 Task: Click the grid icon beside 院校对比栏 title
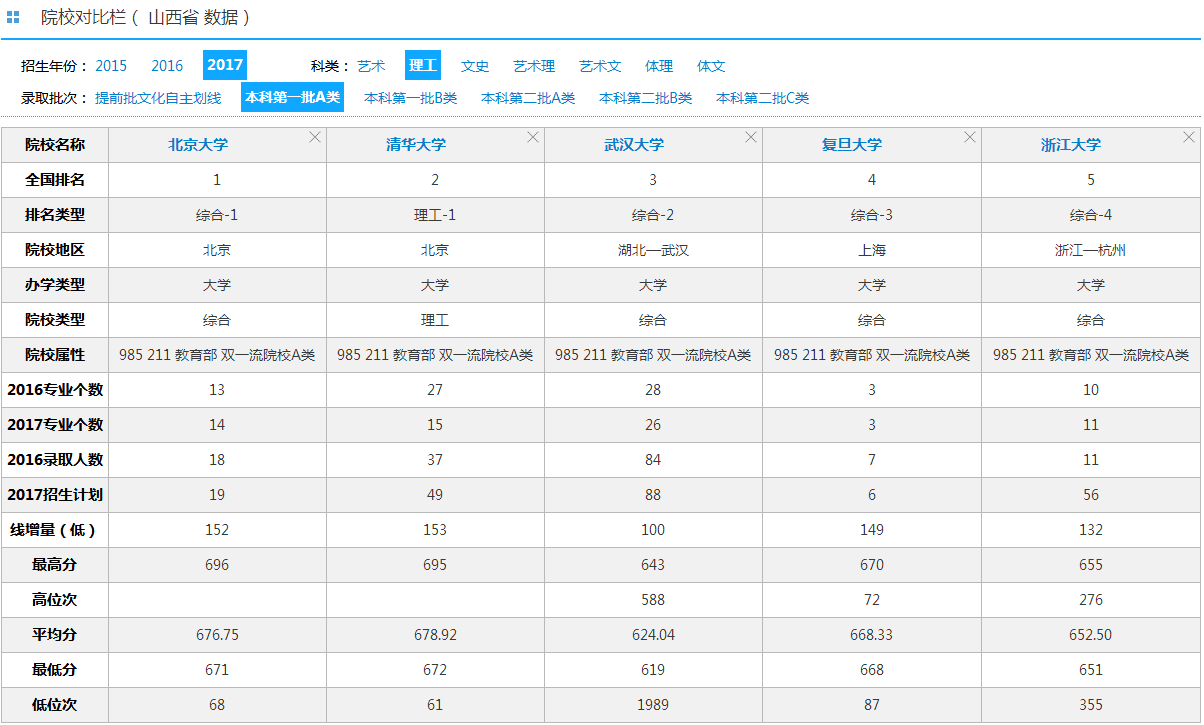coord(13,17)
